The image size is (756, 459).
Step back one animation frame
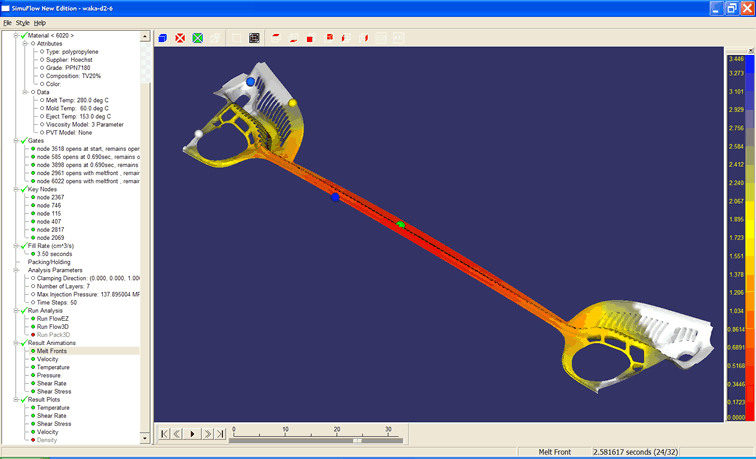point(178,433)
